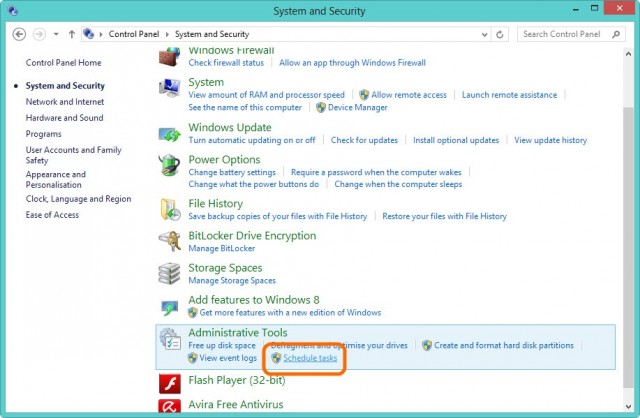The height and width of the screenshot is (418, 640).
Task: Click Manage BitLocker link
Action: pyautogui.click(x=222, y=249)
